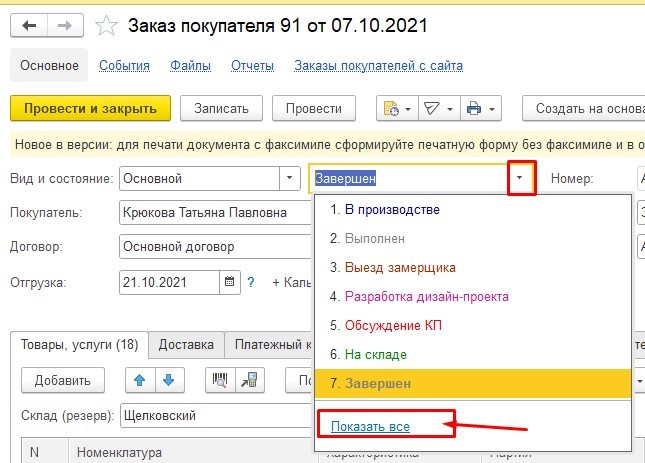This screenshot has width=645, height=463.
Task: Move row down with blue down arrow
Action: pyautogui.click(x=169, y=380)
